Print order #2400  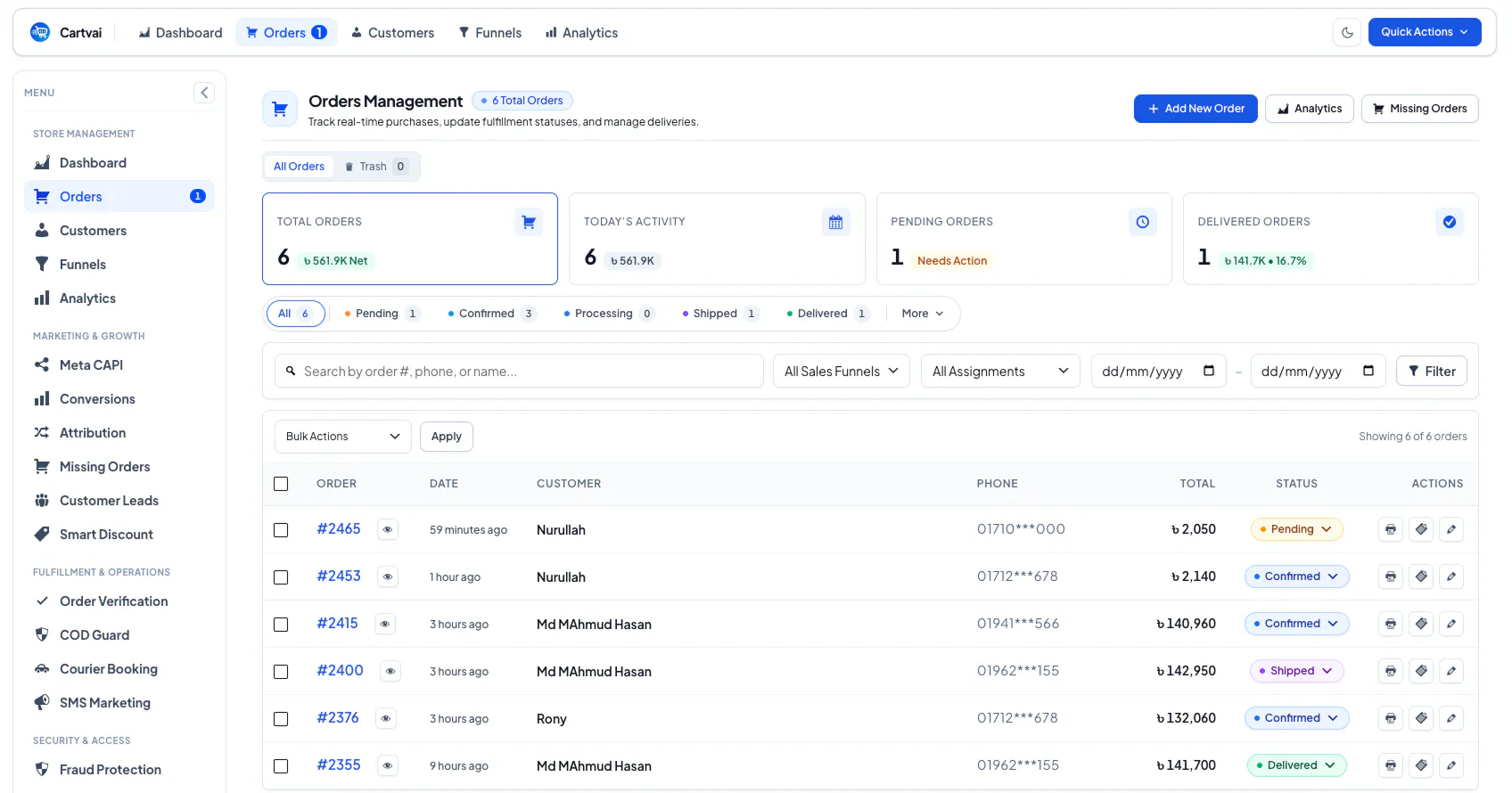(1391, 671)
